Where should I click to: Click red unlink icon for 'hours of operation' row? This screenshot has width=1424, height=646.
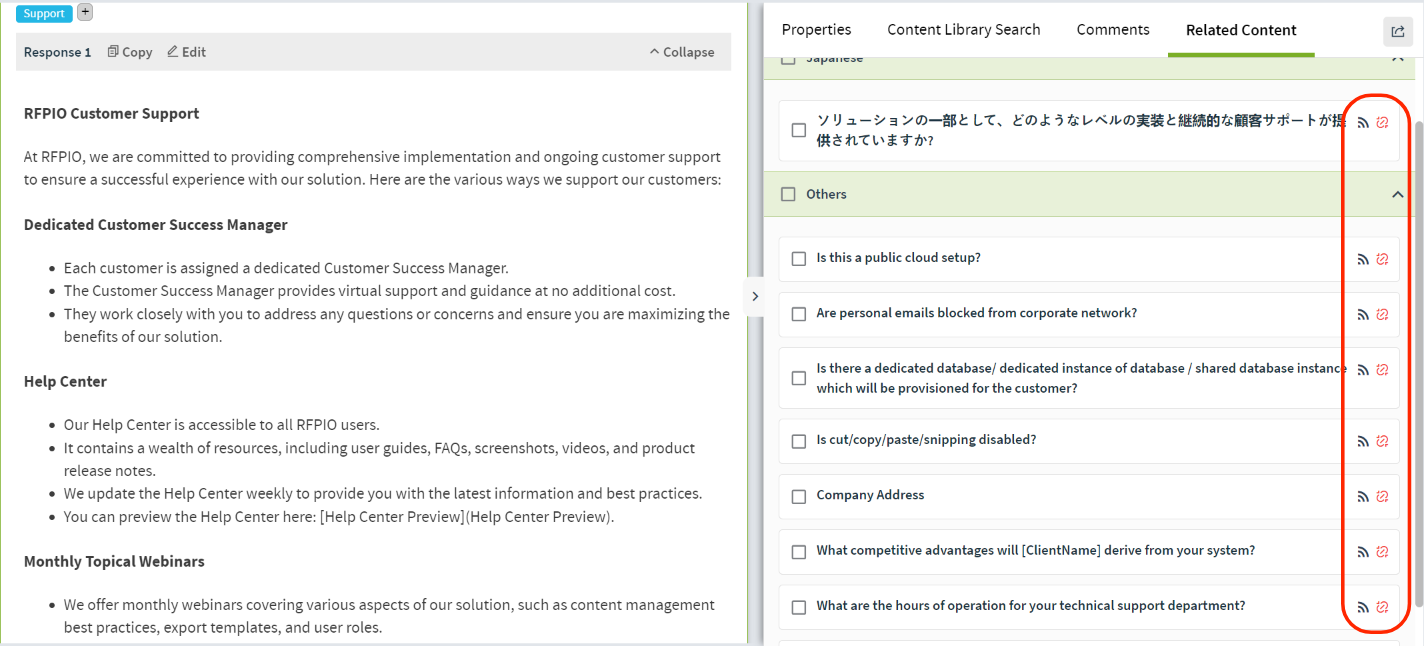click(1383, 607)
